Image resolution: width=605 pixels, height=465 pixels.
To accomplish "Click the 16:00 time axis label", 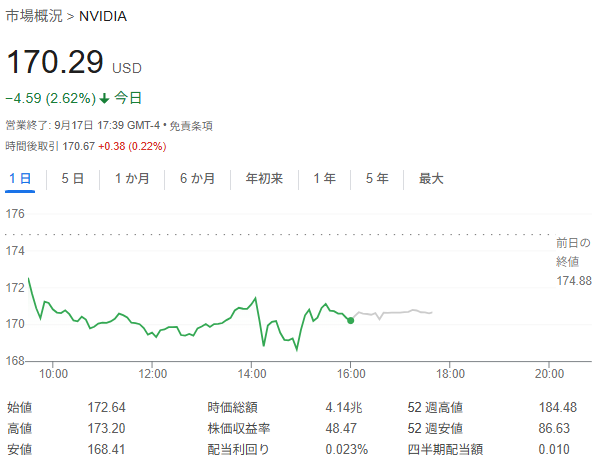I will [x=351, y=374].
